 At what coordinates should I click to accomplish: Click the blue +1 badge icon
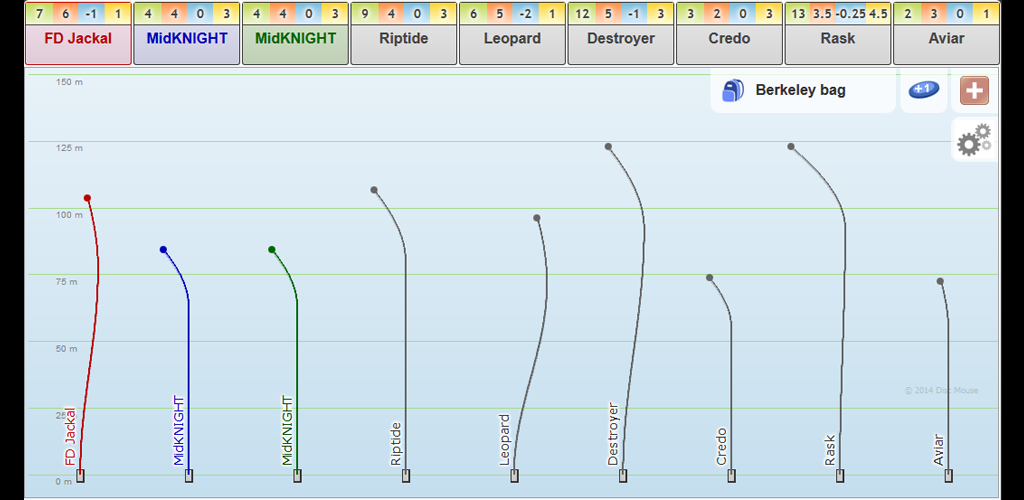click(923, 90)
